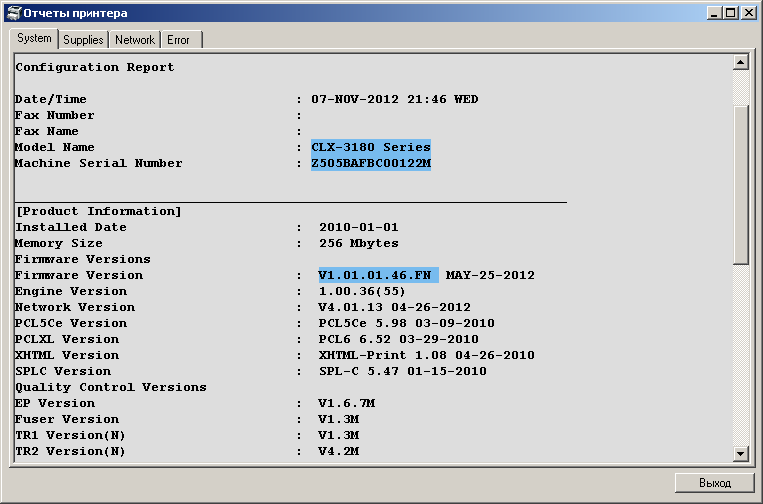Viewport: 763px width, 504px height.
Task: Click the vertical scrollbar thumb
Action: (x=740, y=185)
